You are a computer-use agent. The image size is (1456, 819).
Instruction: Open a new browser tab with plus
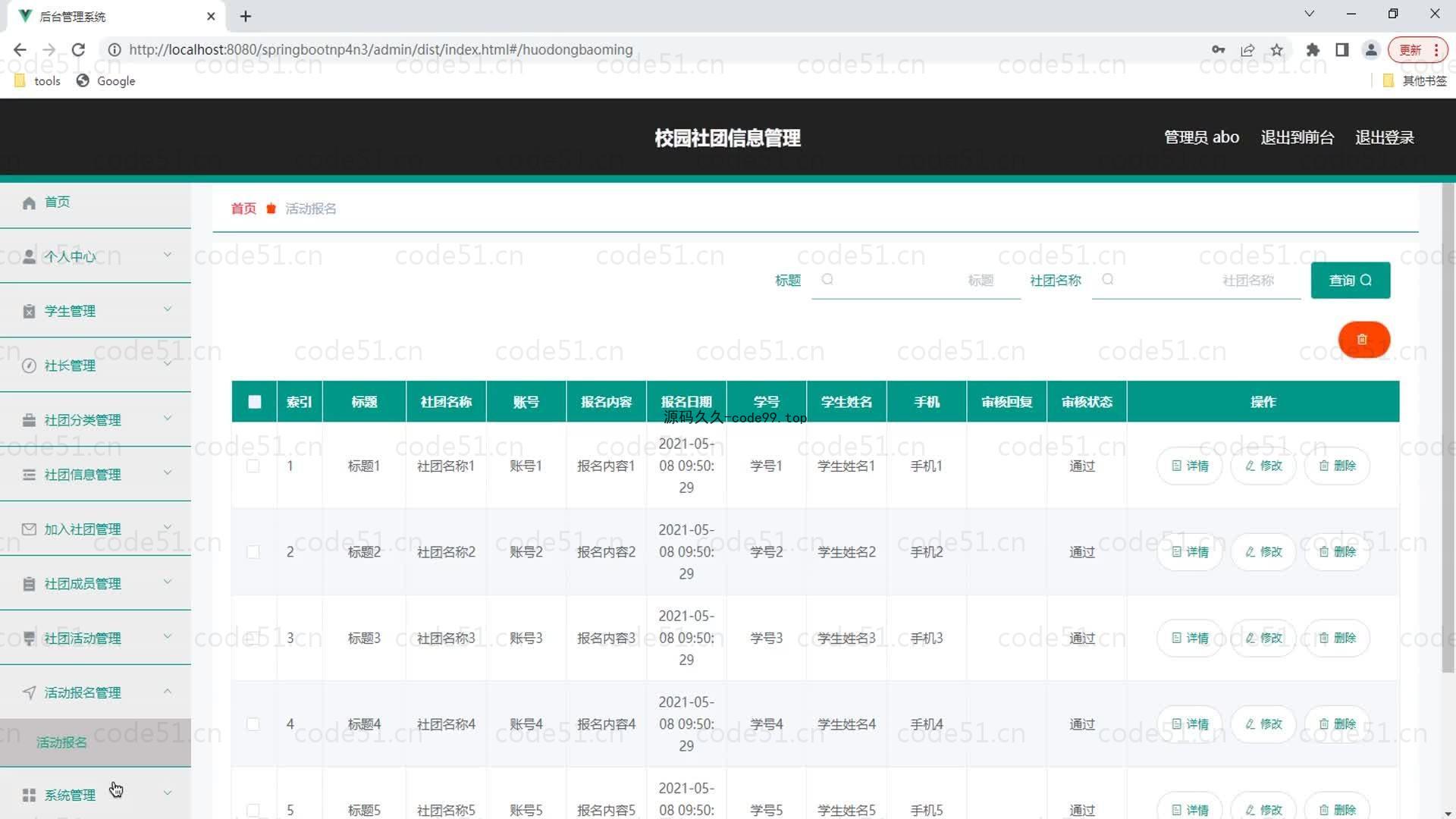point(246,16)
